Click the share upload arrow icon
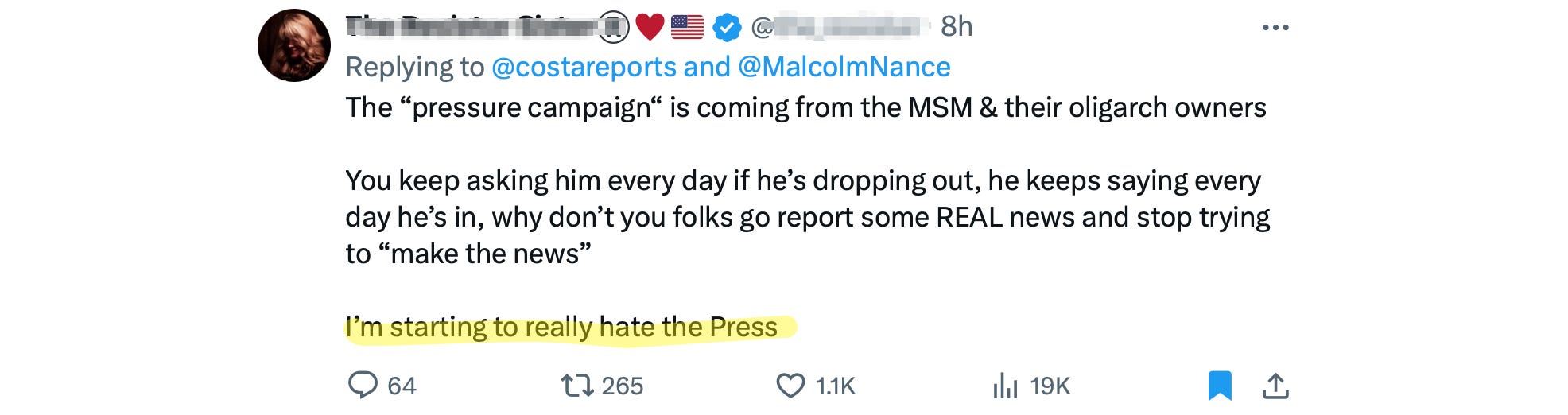Viewport: 1568px width, 415px height. tap(1275, 386)
